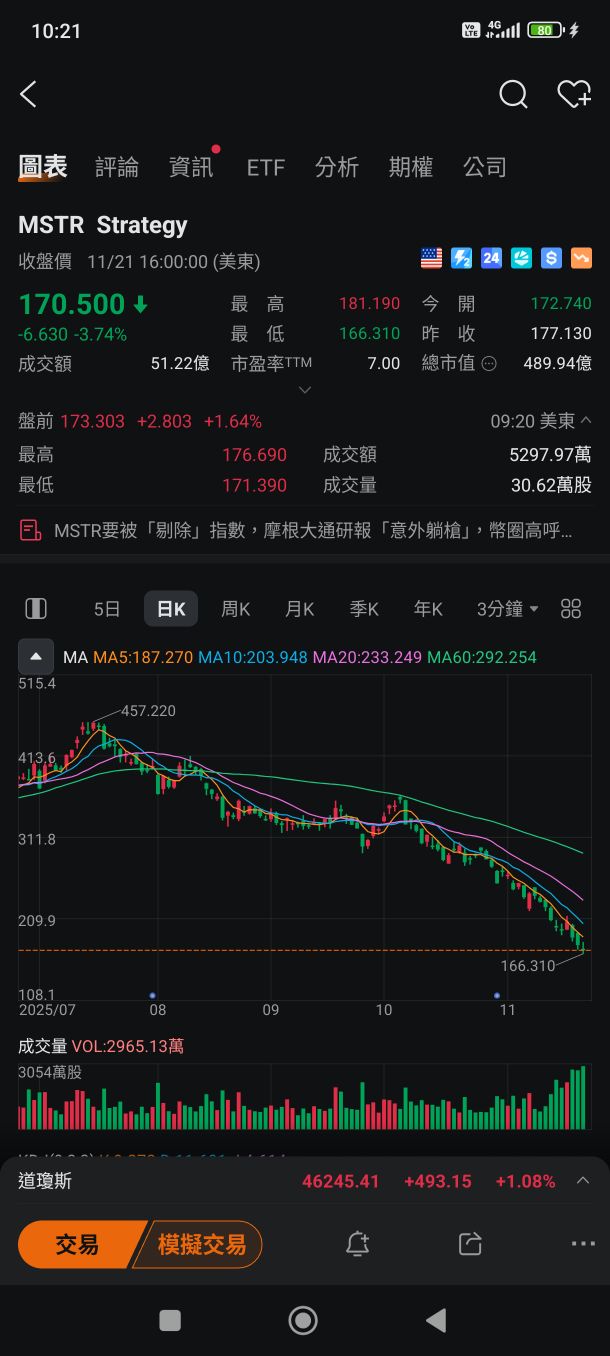This screenshot has width=610, height=1356.
Task: Tap the event dot below the 08 axis label
Action: coord(152,995)
